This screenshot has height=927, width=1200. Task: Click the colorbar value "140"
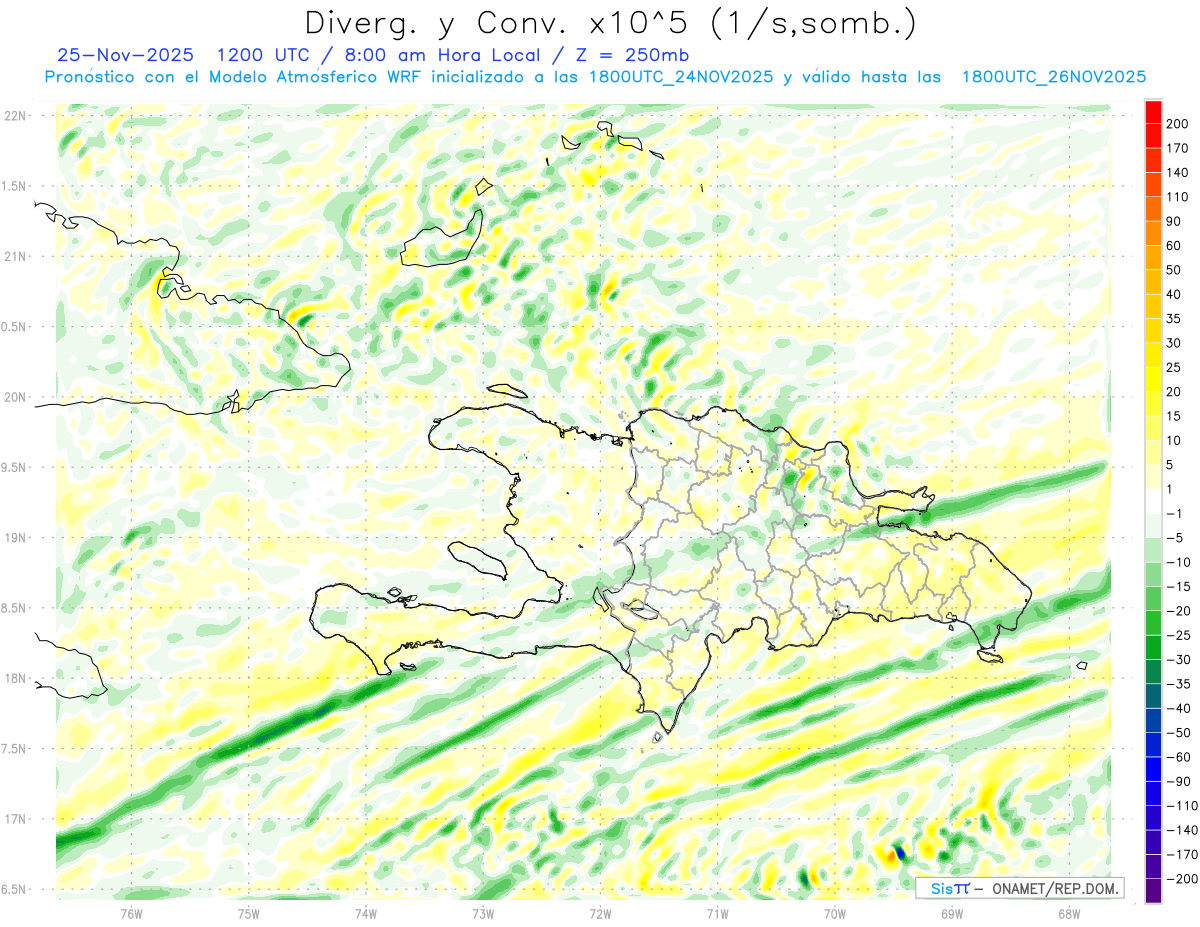pyautogui.click(x=1179, y=172)
